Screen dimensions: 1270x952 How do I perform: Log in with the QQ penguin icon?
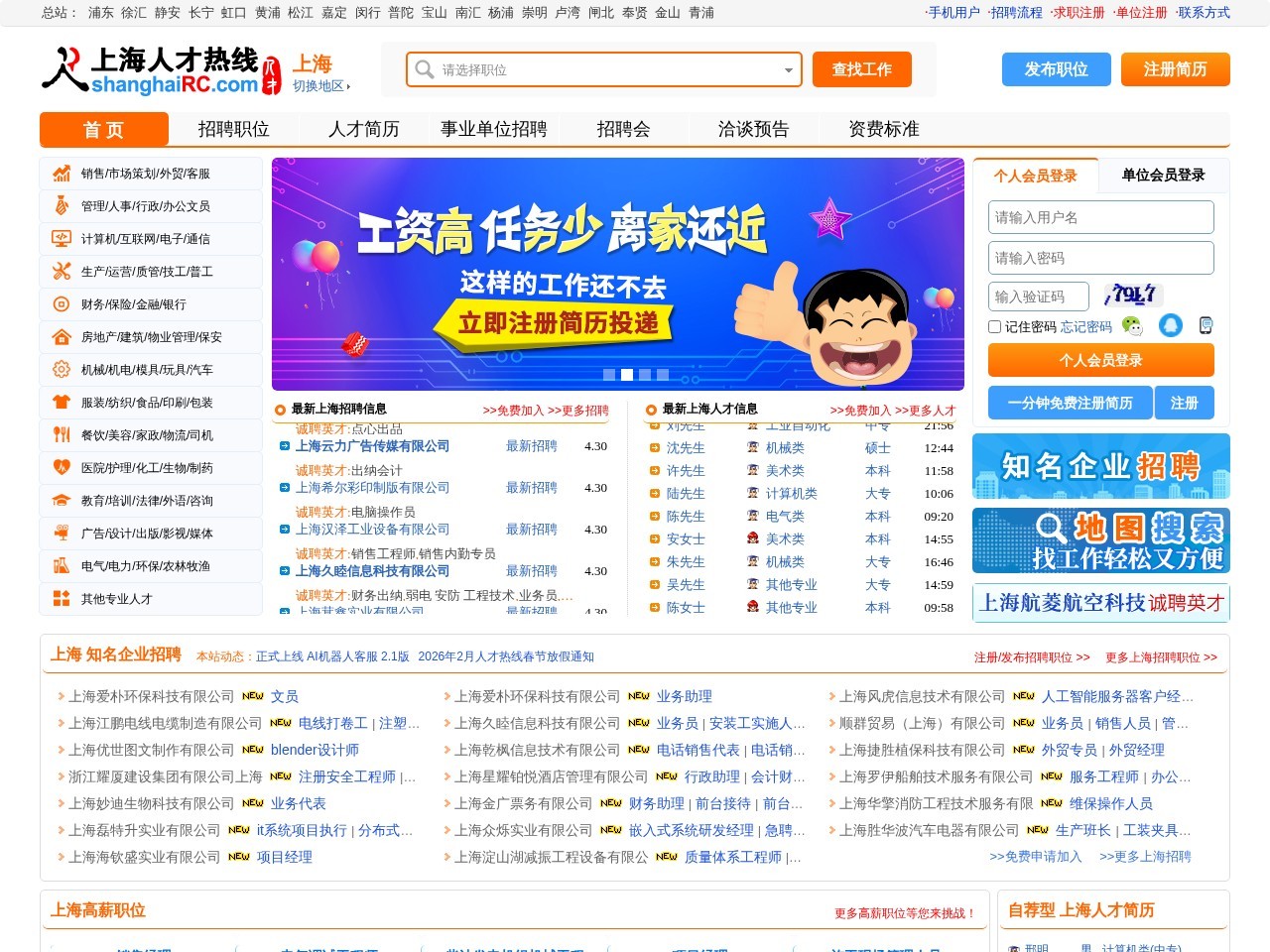coord(1171,325)
